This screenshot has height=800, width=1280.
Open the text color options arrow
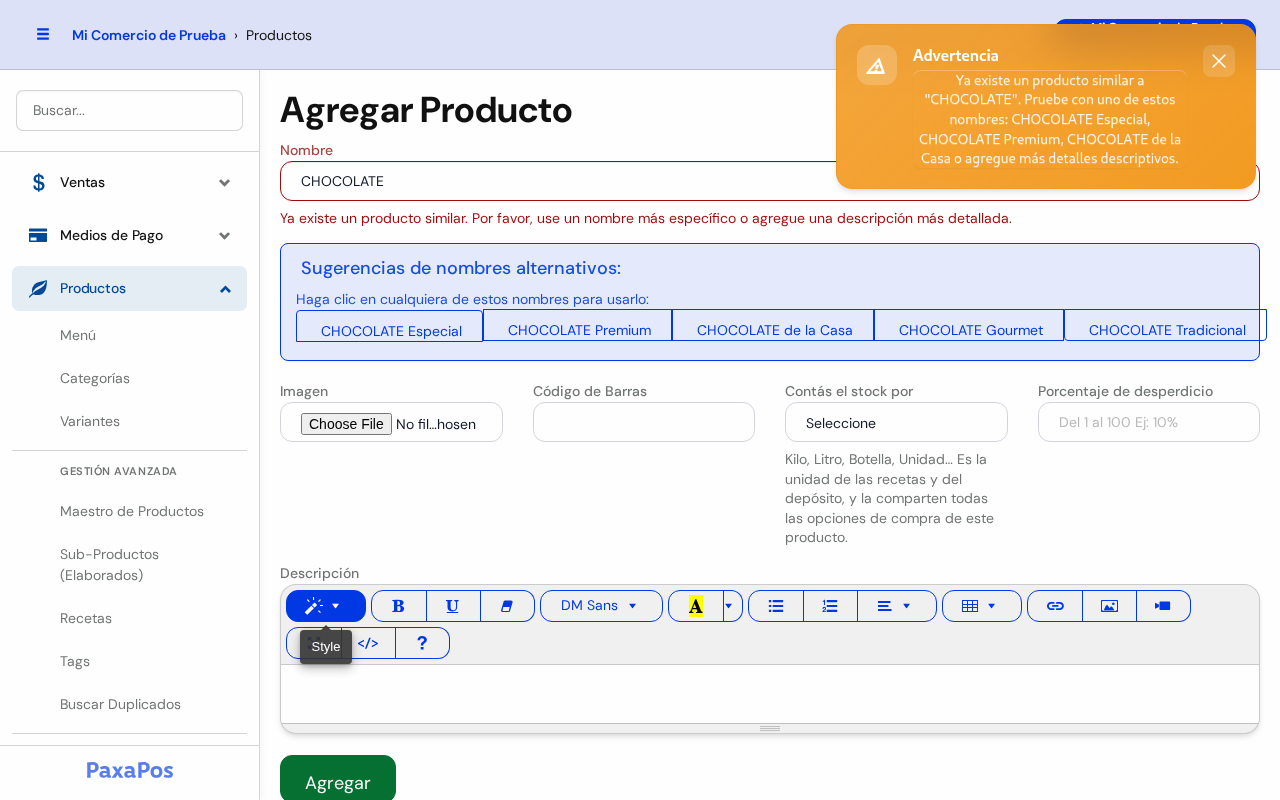click(733, 606)
